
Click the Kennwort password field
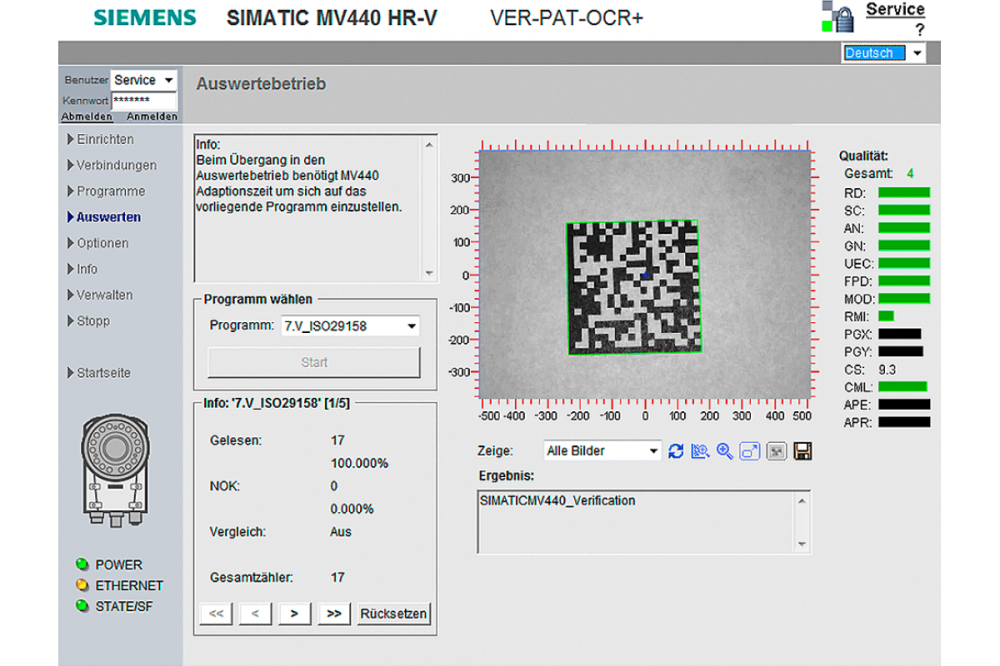pyautogui.click(x=144, y=101)
